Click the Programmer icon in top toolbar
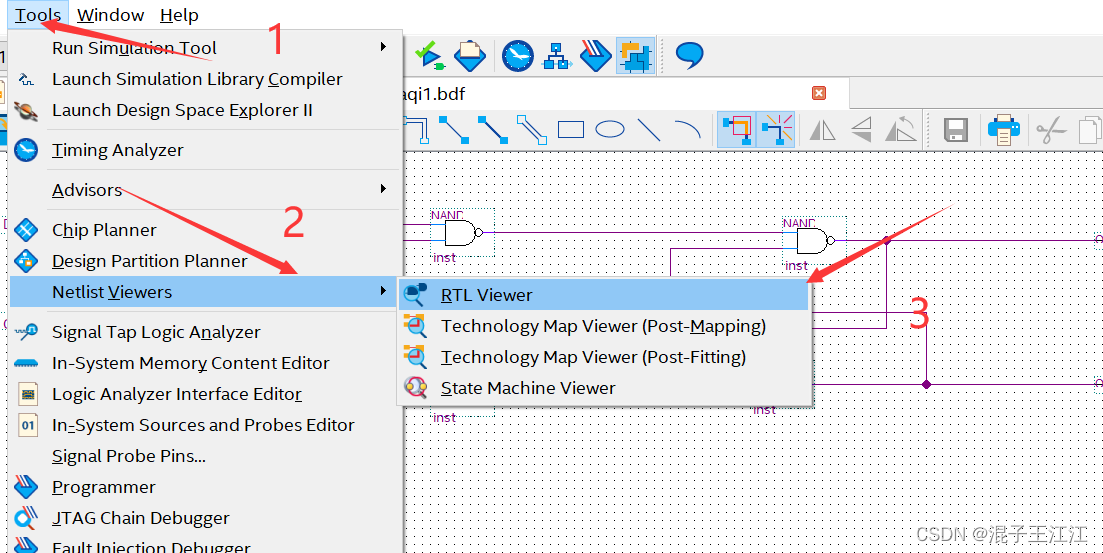This screenshot has height=553, width=1103. (x=596, y=56)
